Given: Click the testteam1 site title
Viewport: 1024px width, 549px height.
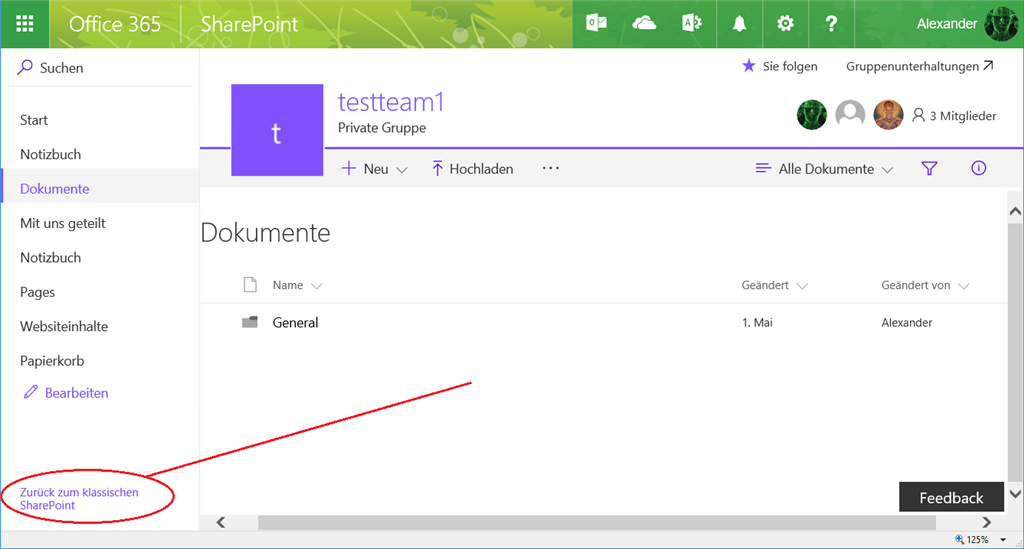Looking at the screenshot, I should (x=391, y=102).
